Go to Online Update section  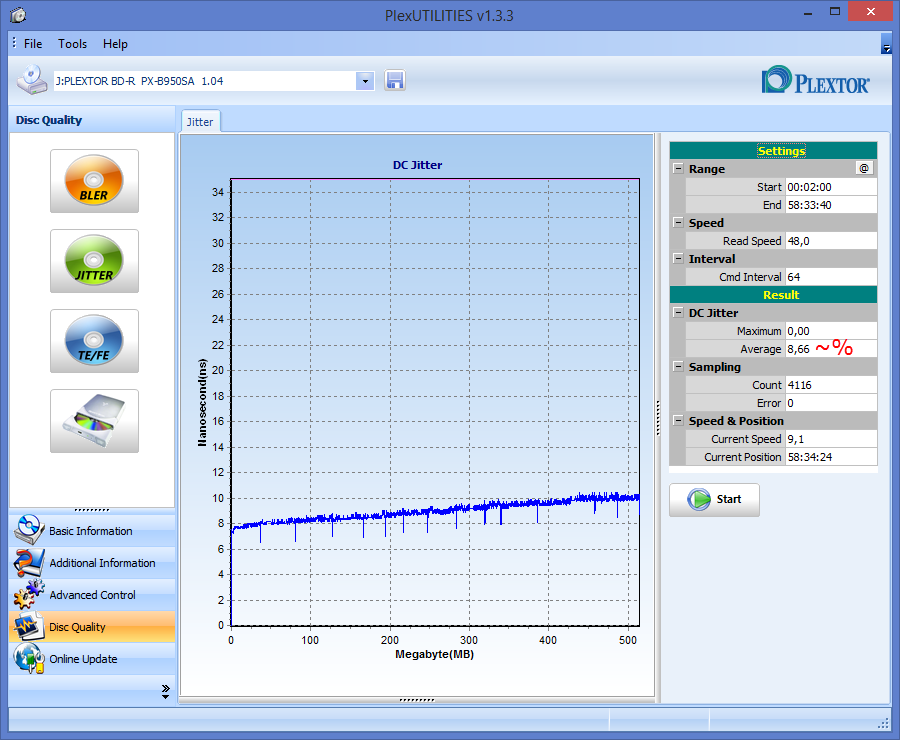click(92, 658)
